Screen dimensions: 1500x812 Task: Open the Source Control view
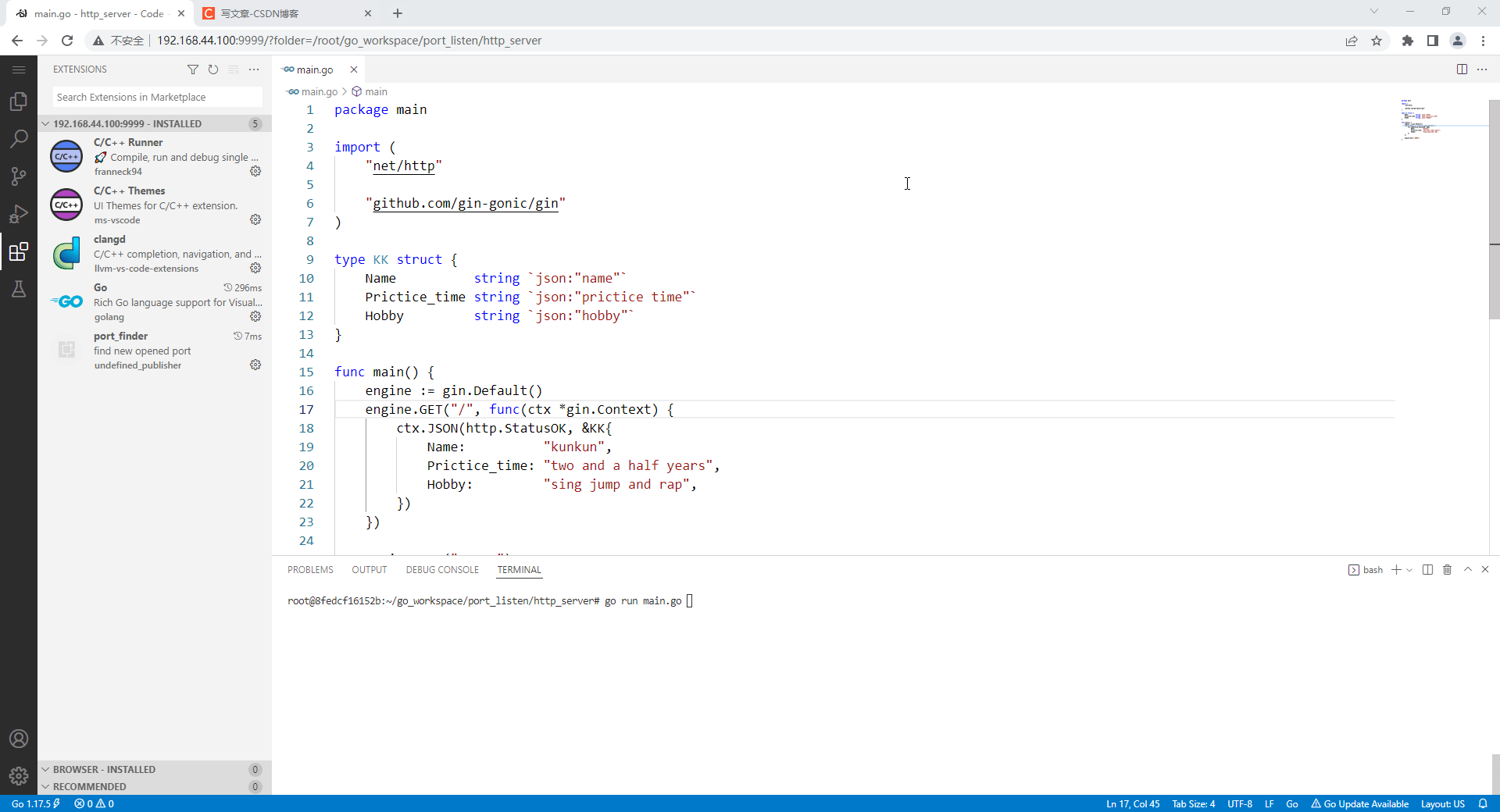coord(19,176)
